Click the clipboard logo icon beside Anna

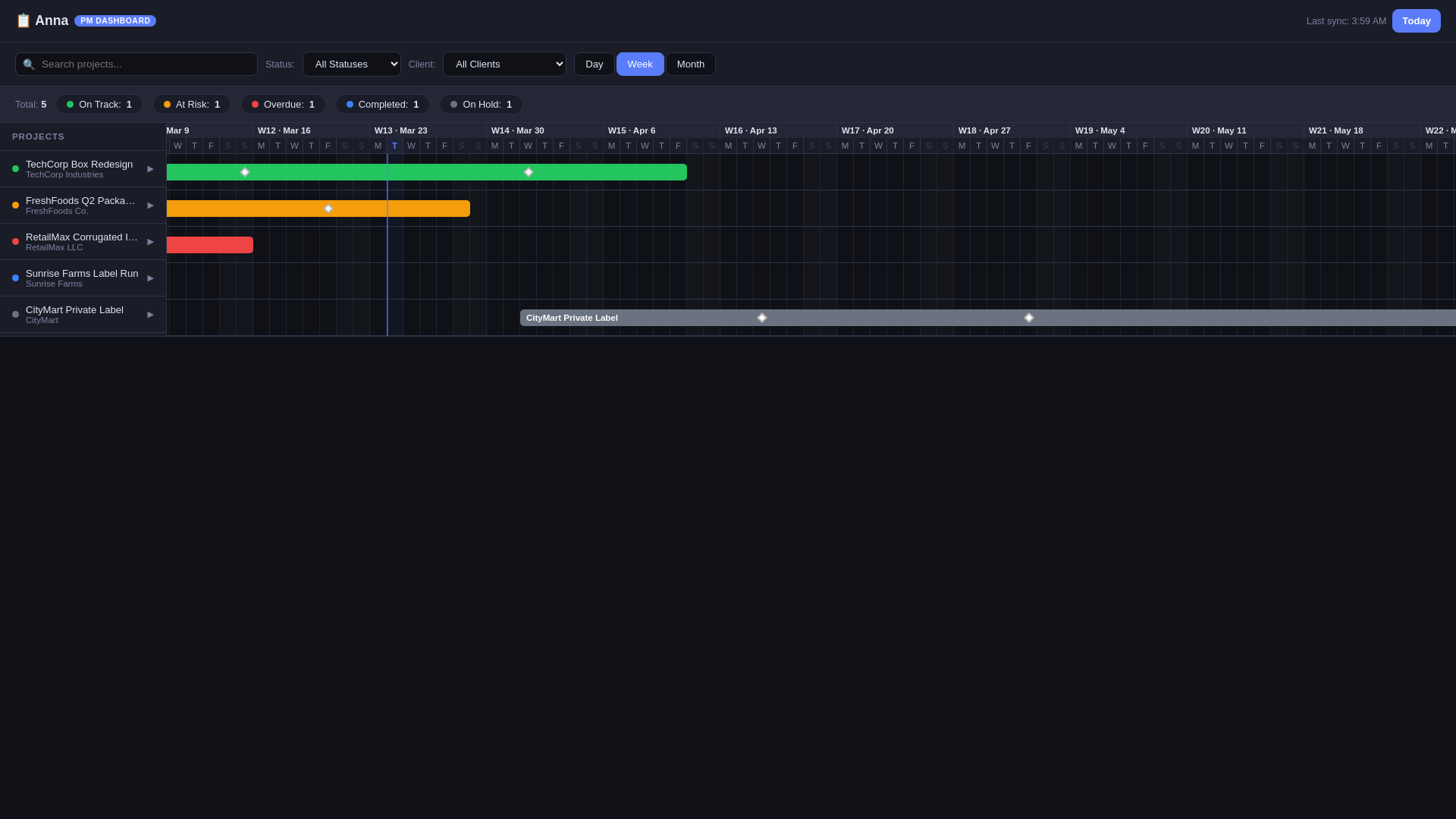(x=23, y=20)
